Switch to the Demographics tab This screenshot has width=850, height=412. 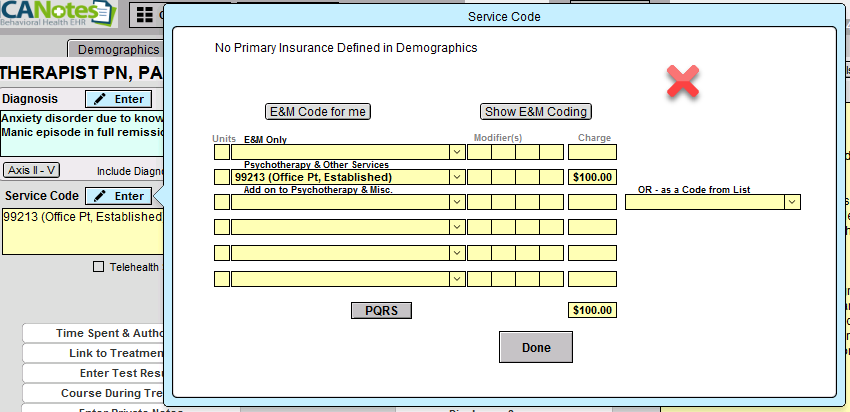point(118,49)
